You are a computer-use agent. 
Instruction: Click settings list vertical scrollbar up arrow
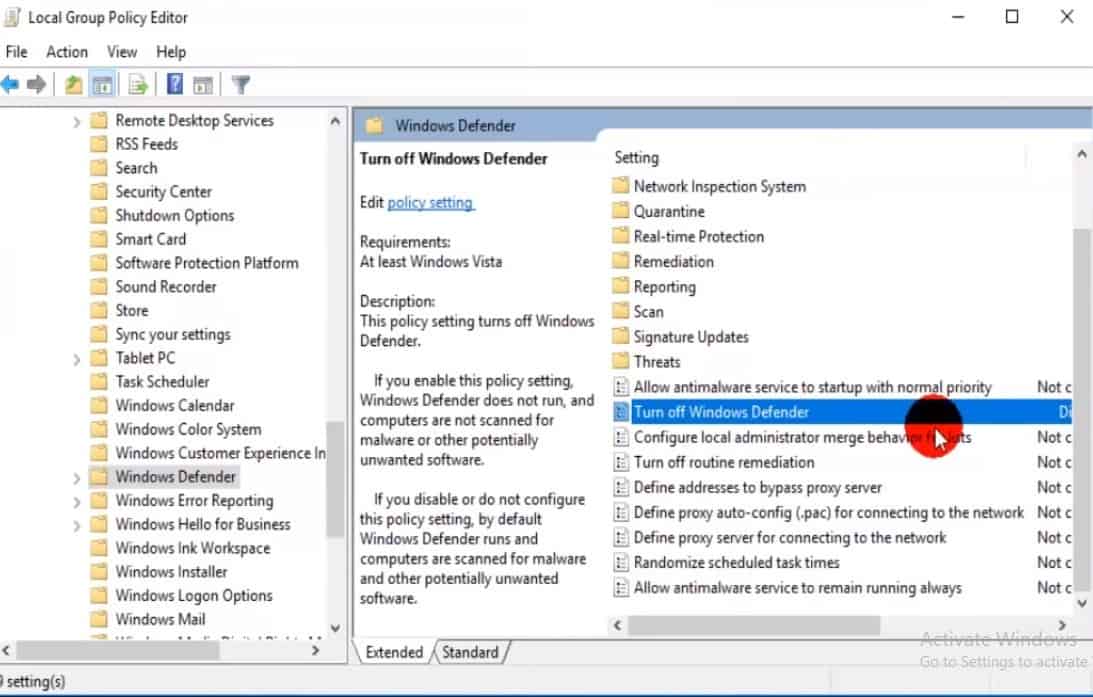tap(1082, 155)
